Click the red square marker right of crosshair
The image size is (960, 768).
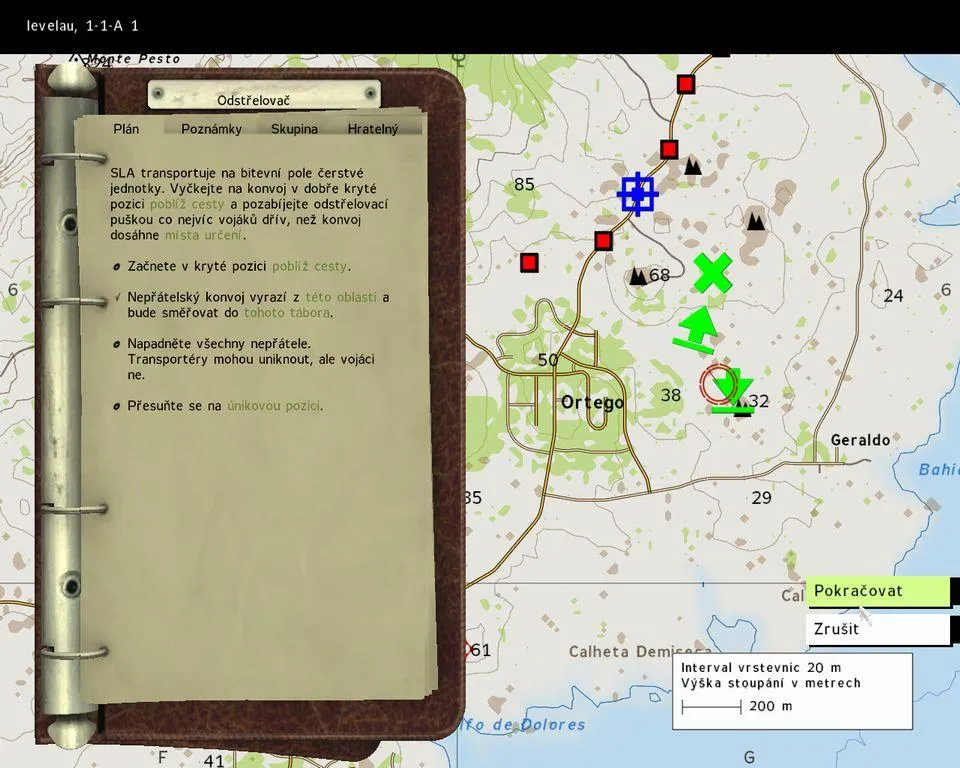(x=669, y=150)
